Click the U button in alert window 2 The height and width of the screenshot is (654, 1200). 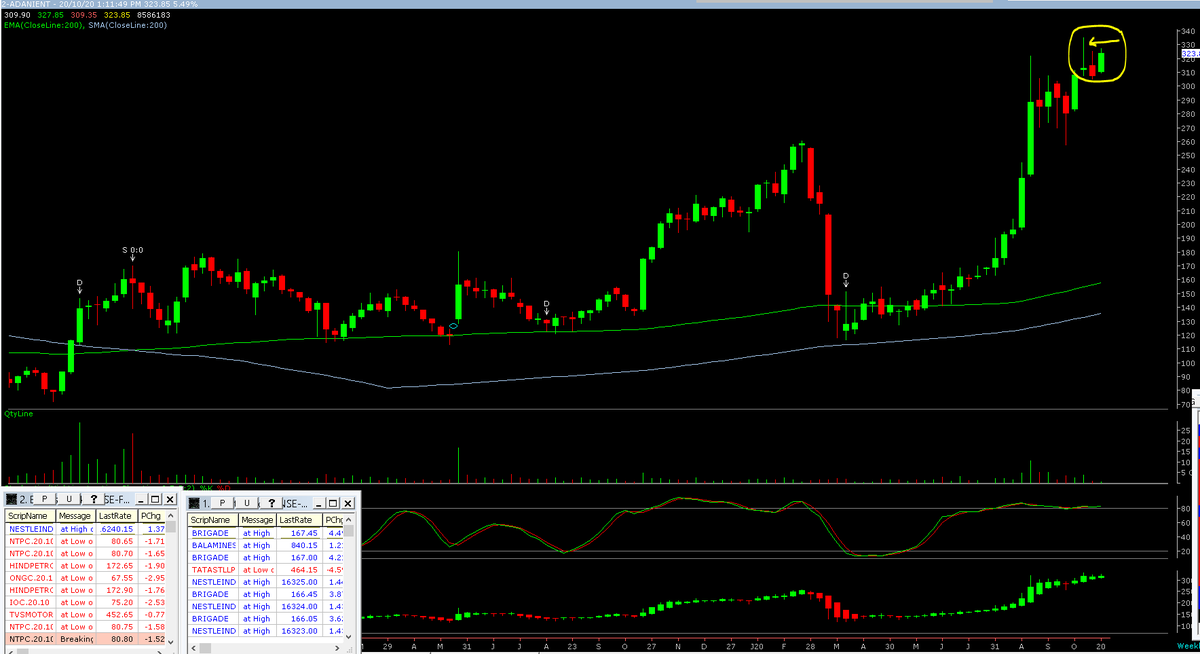click(x=69, y=499)
